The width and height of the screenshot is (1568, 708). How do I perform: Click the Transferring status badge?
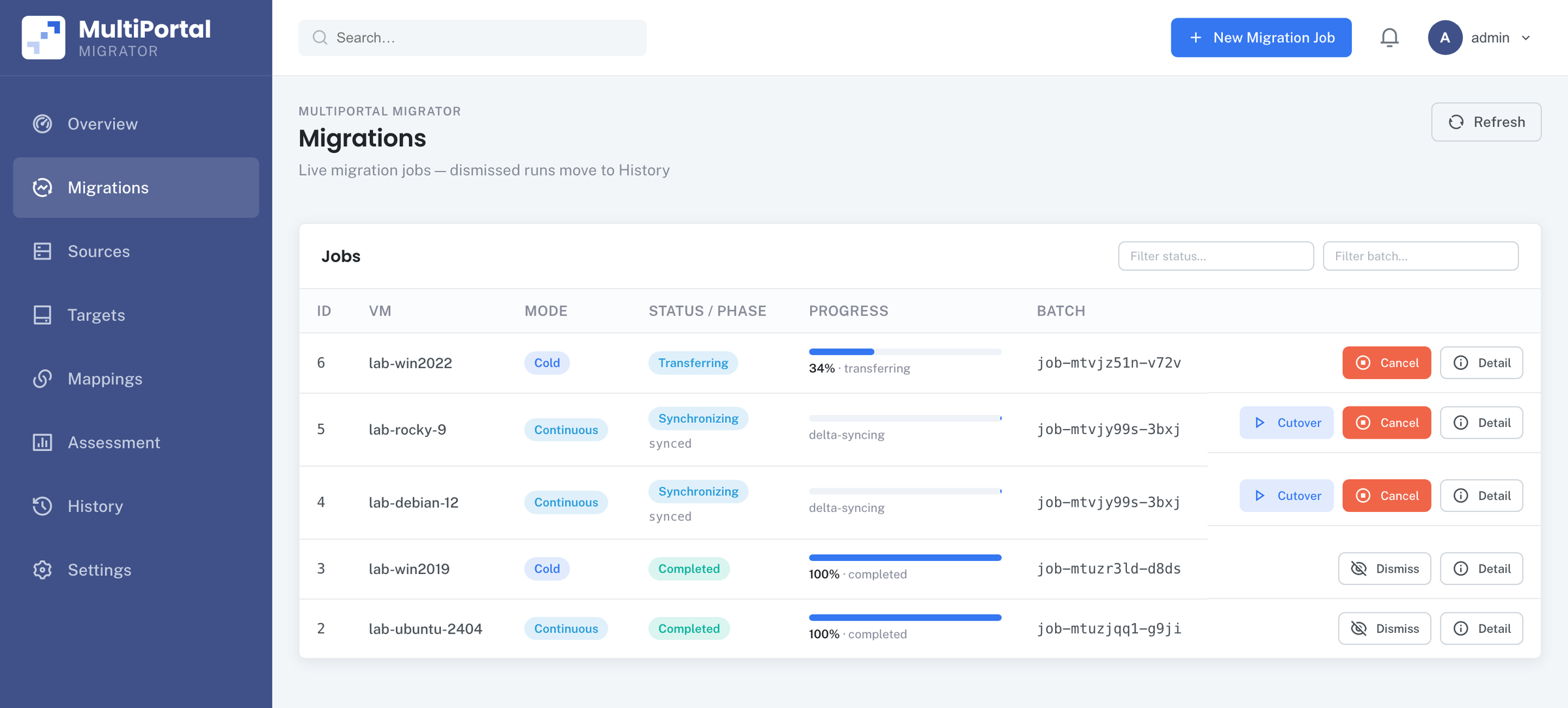pos(693,363)
